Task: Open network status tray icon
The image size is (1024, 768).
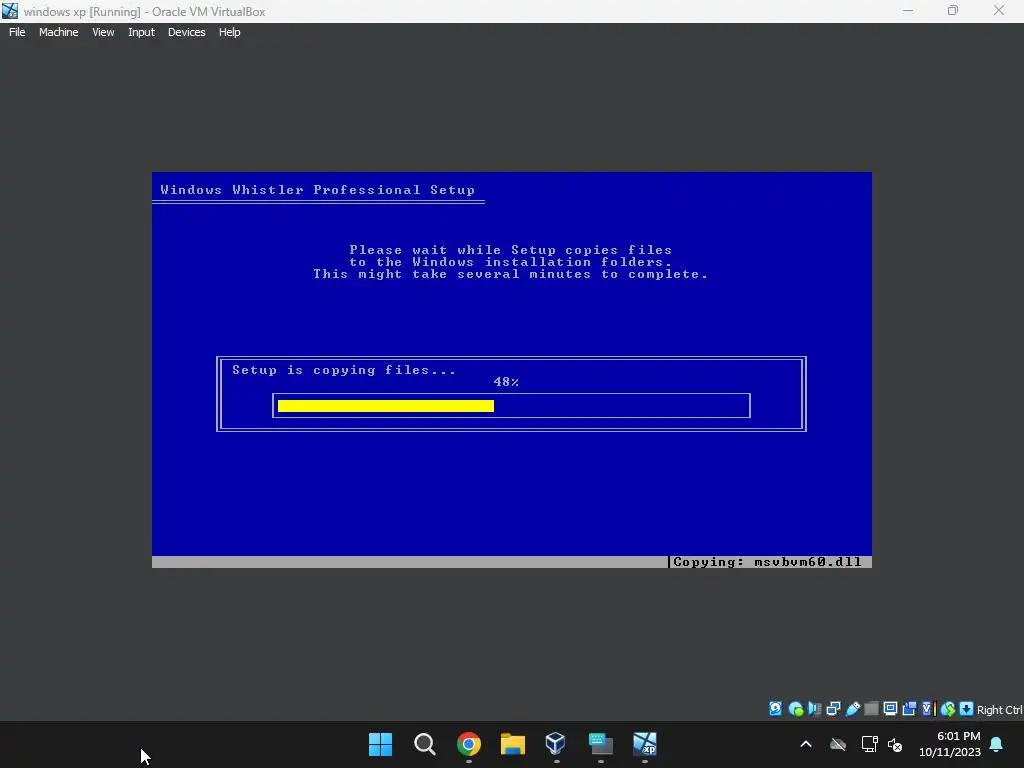Action: 869,744
